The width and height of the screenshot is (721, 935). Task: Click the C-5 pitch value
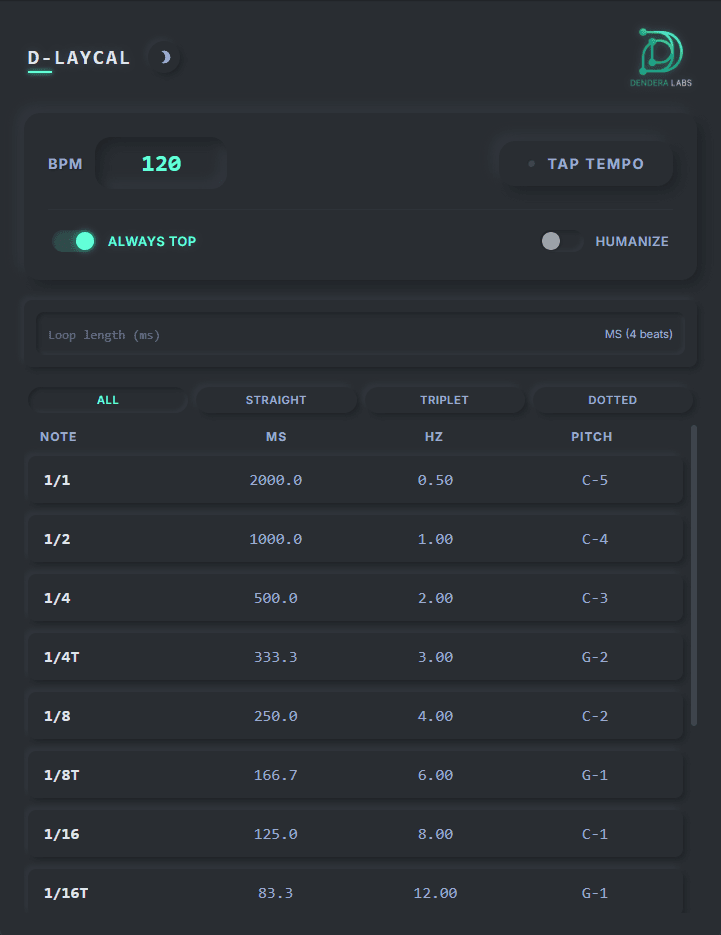pyautogui.click(x=595, y=480)
